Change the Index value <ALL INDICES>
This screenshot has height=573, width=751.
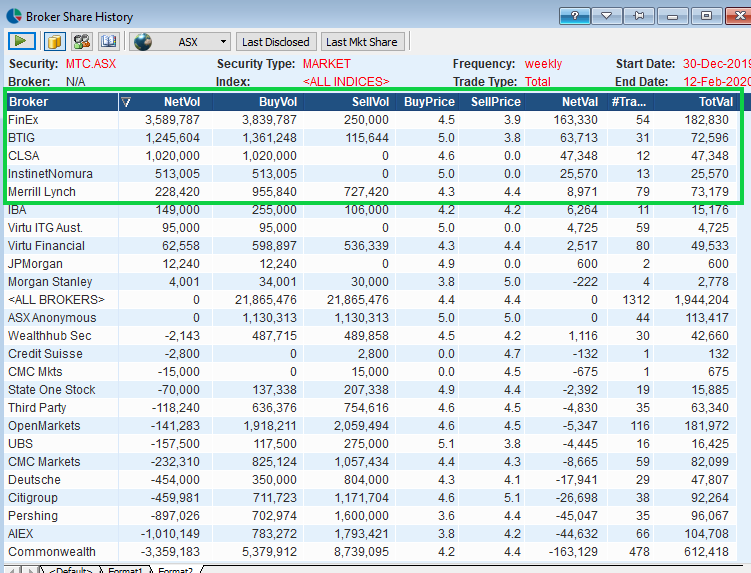coord(346,81)
